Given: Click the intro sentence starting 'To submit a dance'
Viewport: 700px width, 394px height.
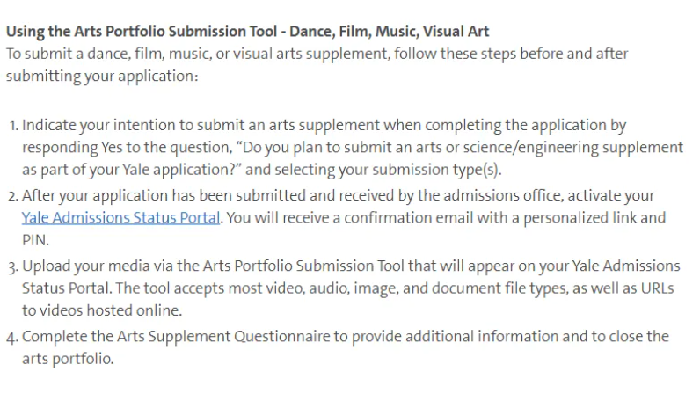Looking at the screenshot, I should (317, 65).
